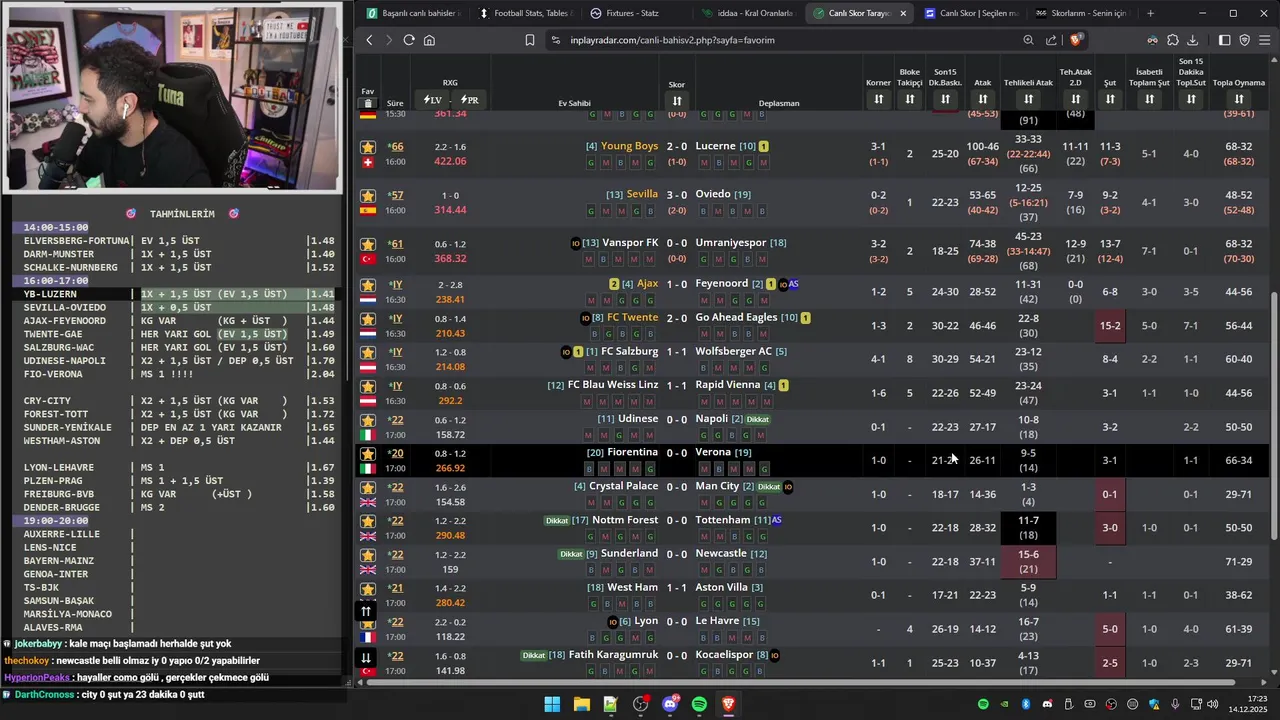Click the trash icon under Fav header
This screenshot has width=1280, height=720.
pos(368,103)
